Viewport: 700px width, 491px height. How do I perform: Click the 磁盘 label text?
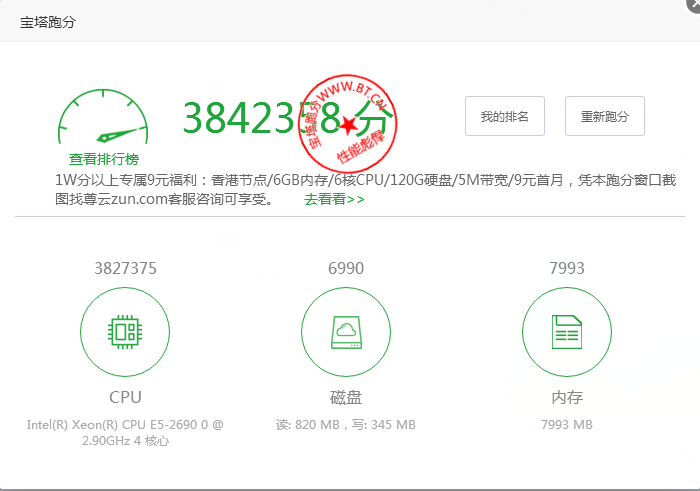point(346,397)
